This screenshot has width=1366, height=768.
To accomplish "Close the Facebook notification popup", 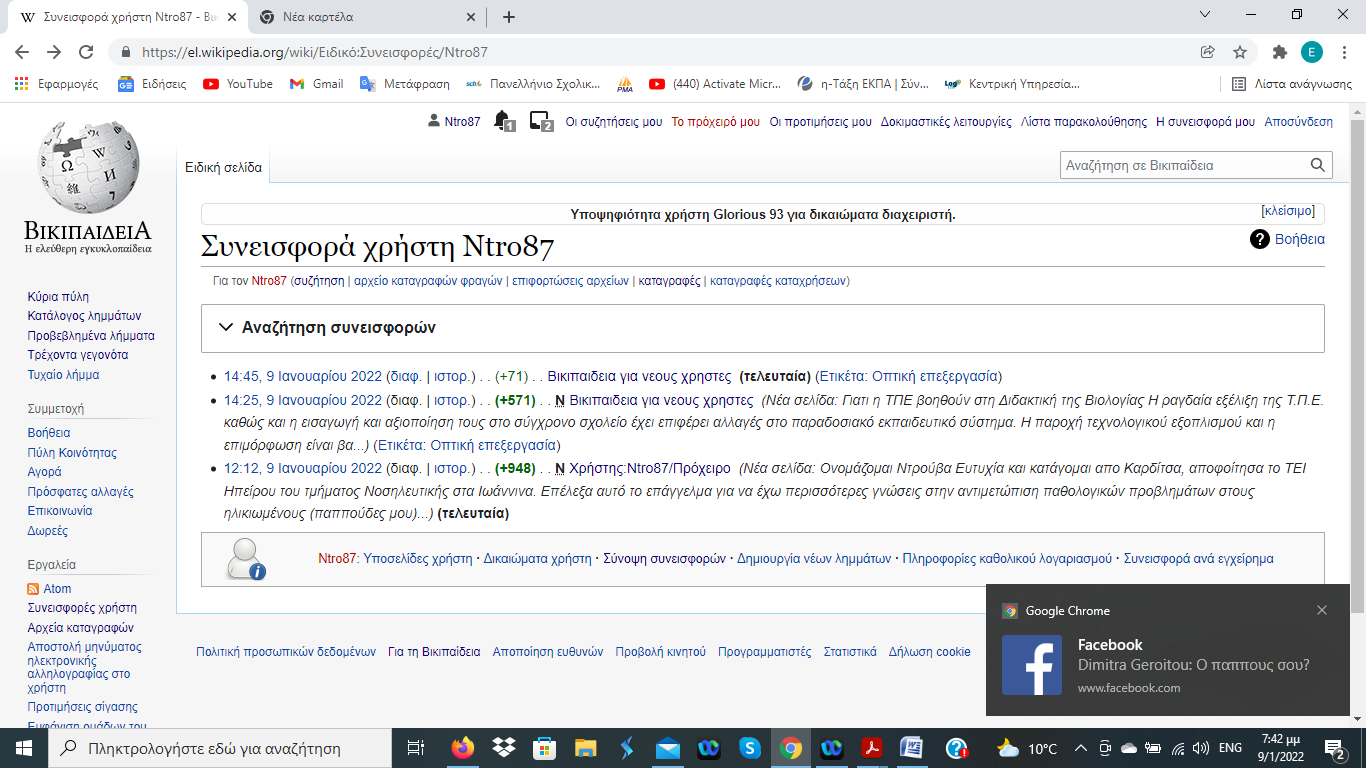I will point(1322,610).
